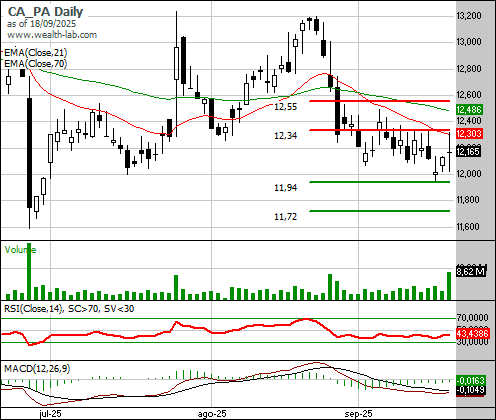Viewport: 496px width, 420px height.
Task: Click the ago-25 time axis label
Action: point(212,414)
